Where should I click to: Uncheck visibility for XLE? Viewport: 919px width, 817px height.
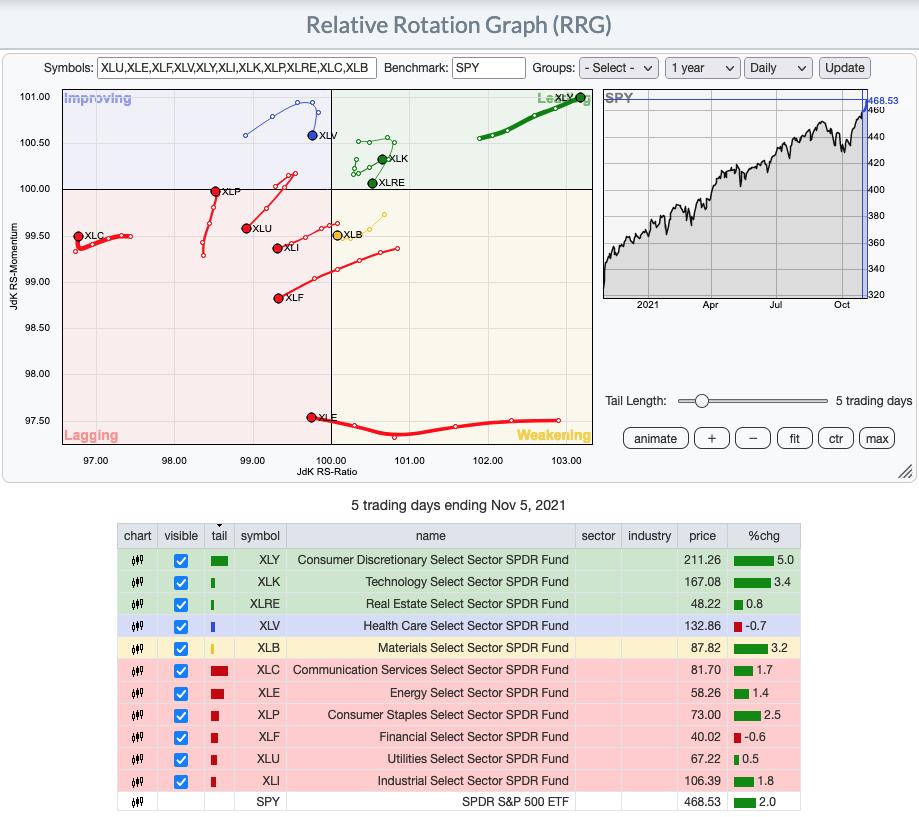181,693
